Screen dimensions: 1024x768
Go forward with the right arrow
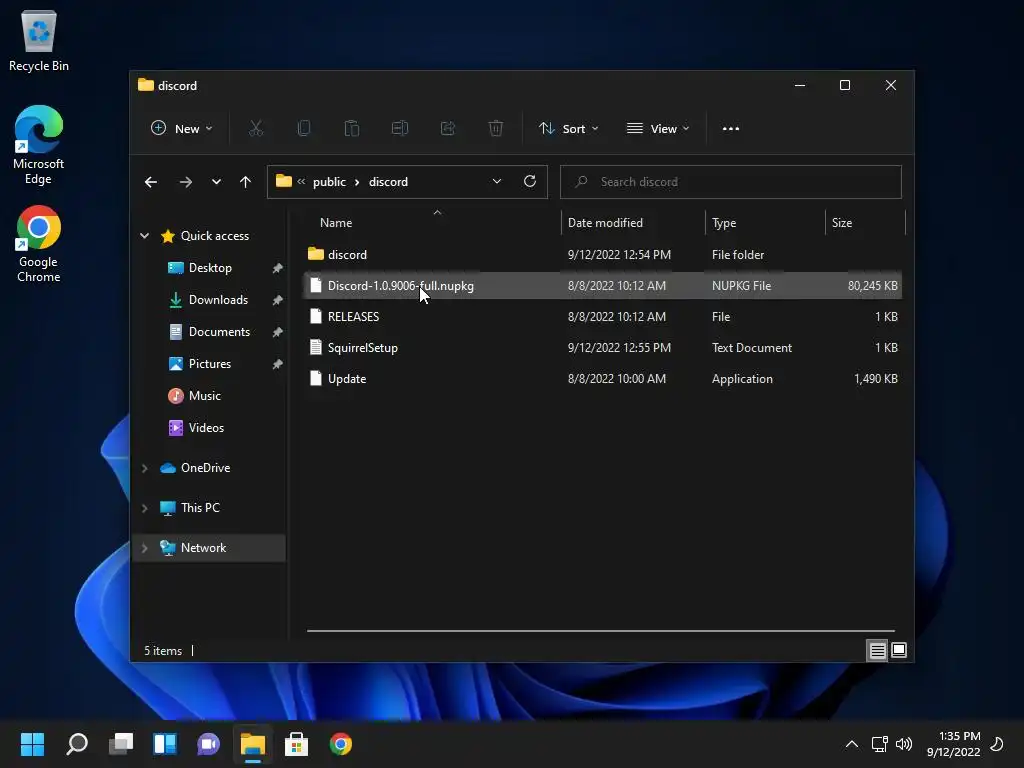pyautogui.click(x=186, y=182)
